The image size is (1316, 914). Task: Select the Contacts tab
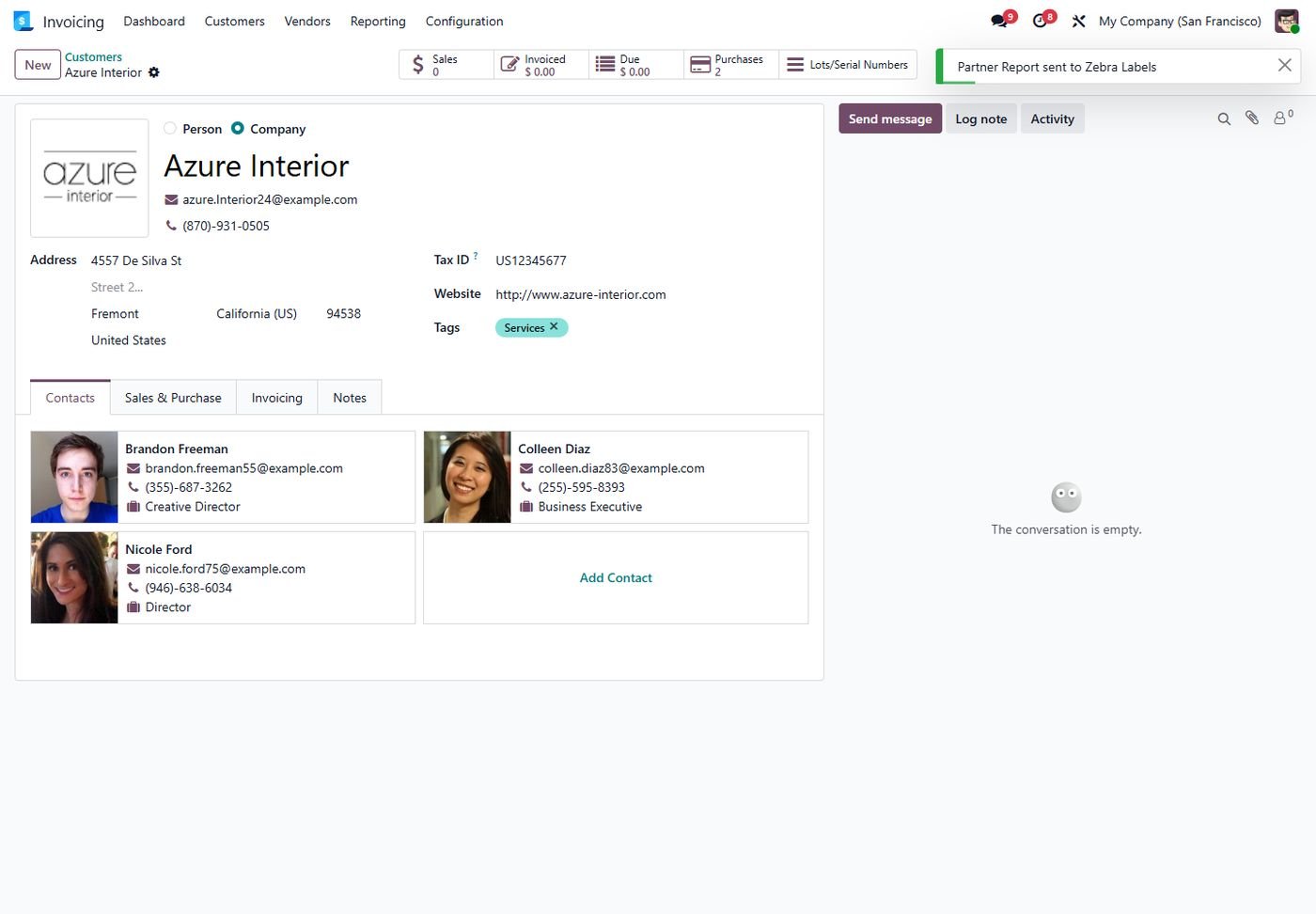pos(70,398)
